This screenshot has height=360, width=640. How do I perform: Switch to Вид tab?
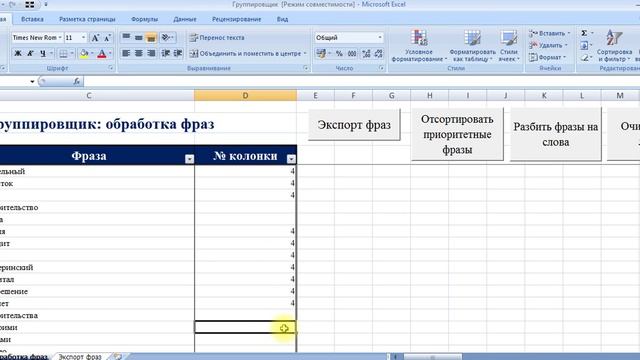(x=282, y=19)
